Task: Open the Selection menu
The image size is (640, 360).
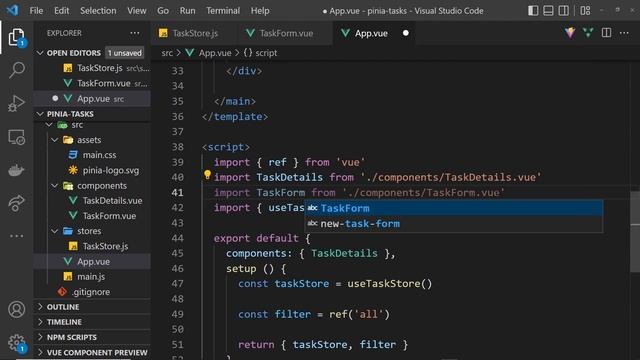Action: click(x=98, y=11)
